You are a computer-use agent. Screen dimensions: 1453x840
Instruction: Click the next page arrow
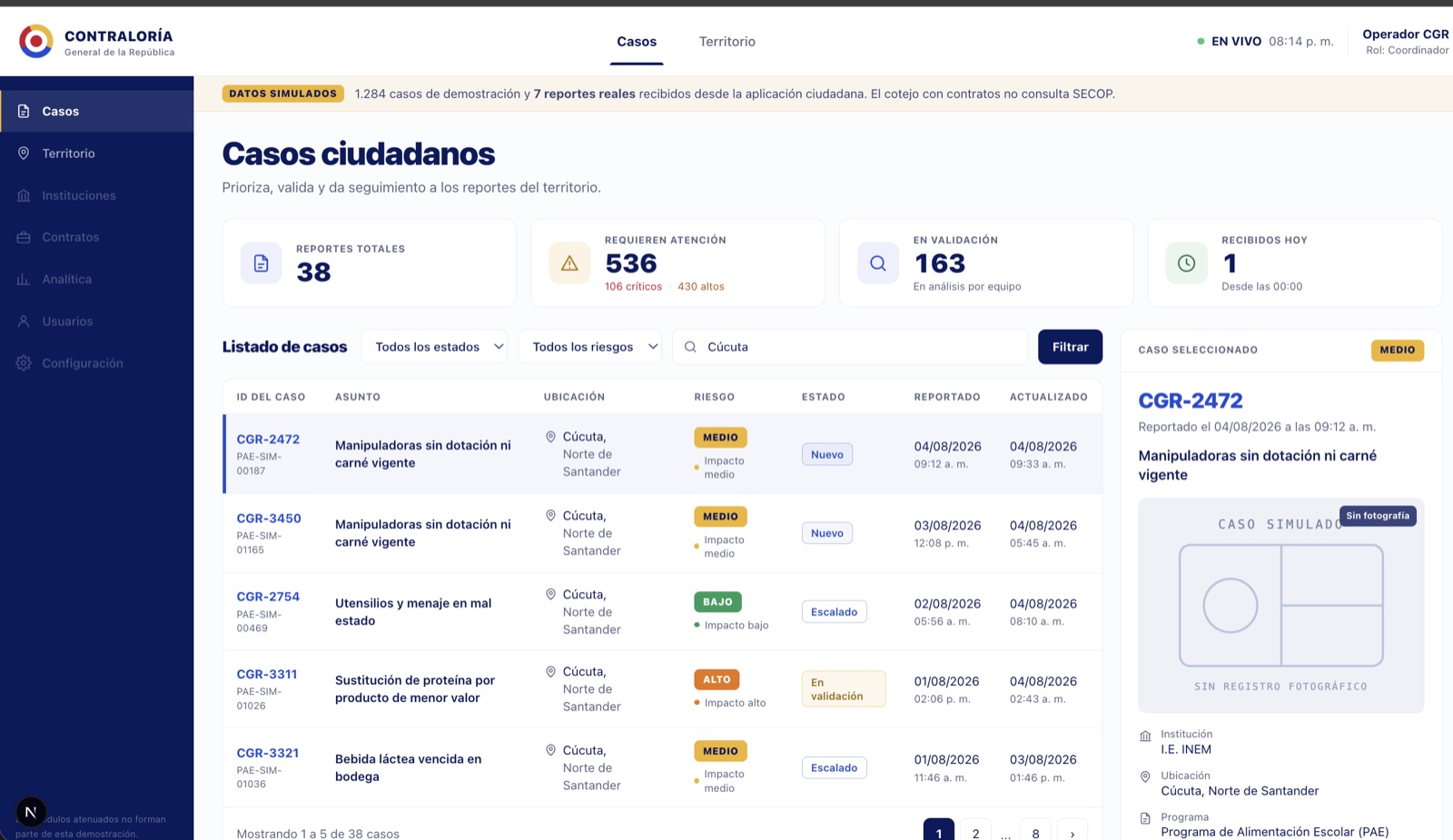(1072, 831)
